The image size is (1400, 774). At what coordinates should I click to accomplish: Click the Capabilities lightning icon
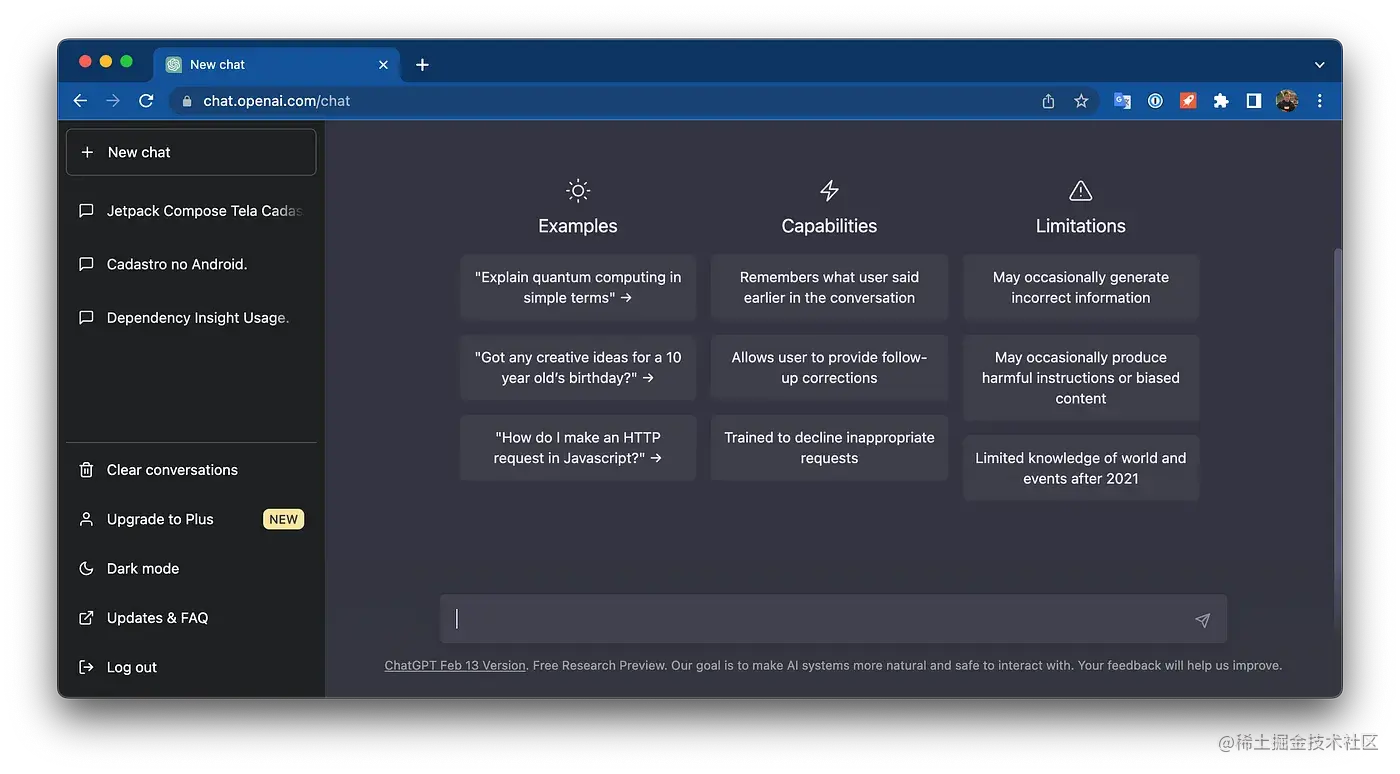(829, 190)
